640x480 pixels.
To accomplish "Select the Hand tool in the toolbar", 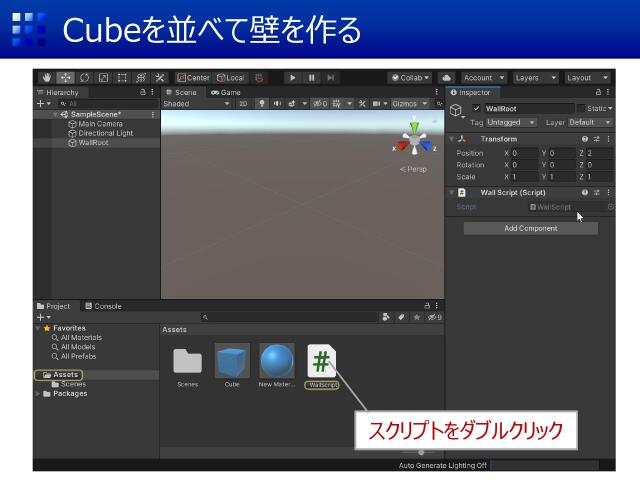I will click(x=47, y=78).
